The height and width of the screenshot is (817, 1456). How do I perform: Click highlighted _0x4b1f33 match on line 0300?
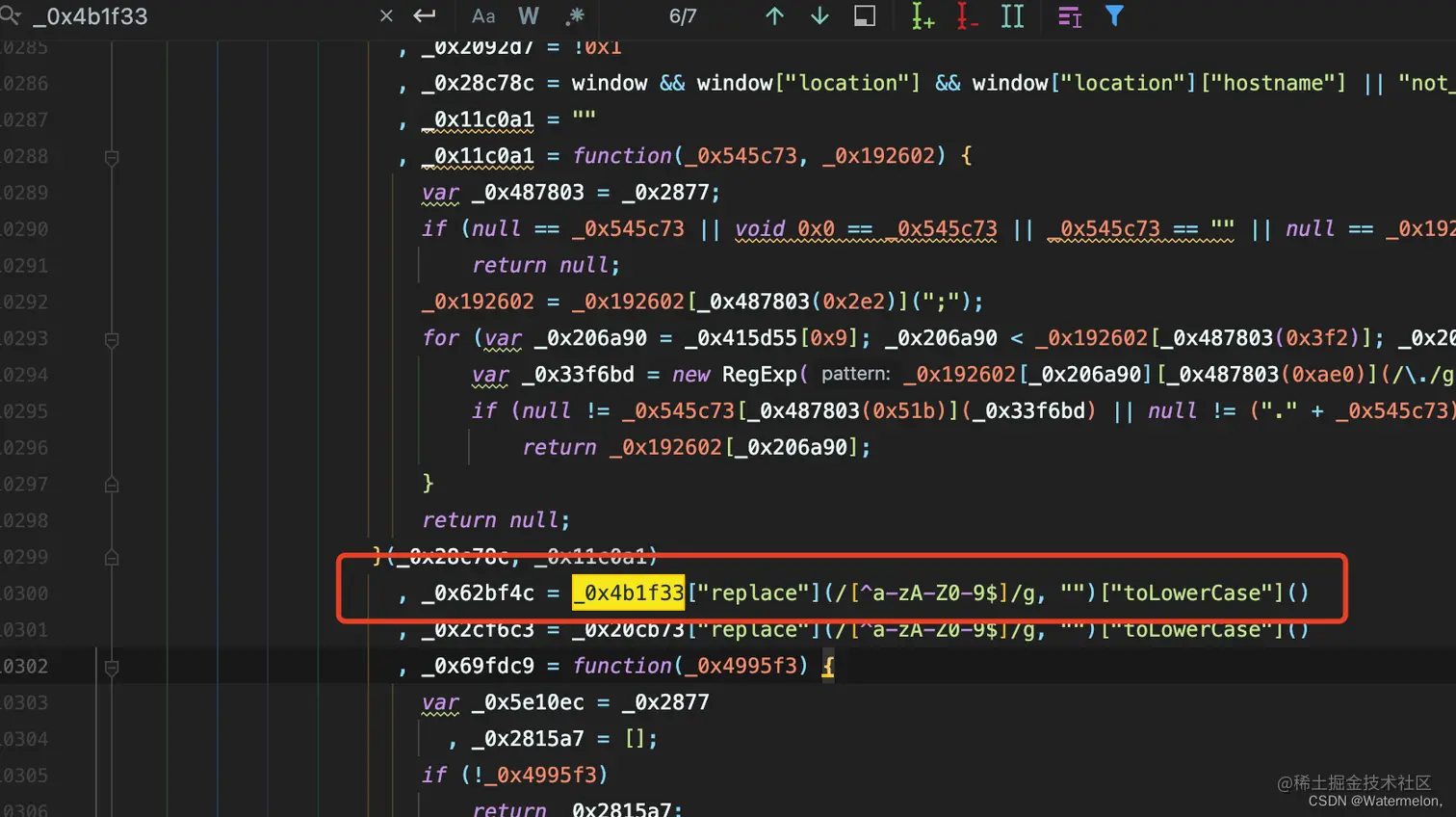tap(628, 593)
